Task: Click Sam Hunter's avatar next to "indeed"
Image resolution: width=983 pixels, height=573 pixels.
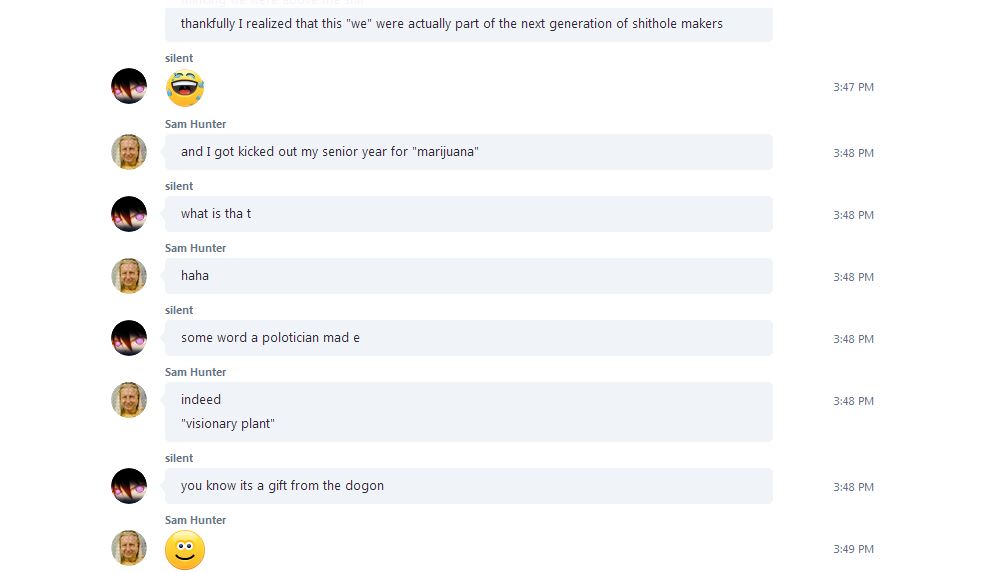Action: tap(129, 400)
